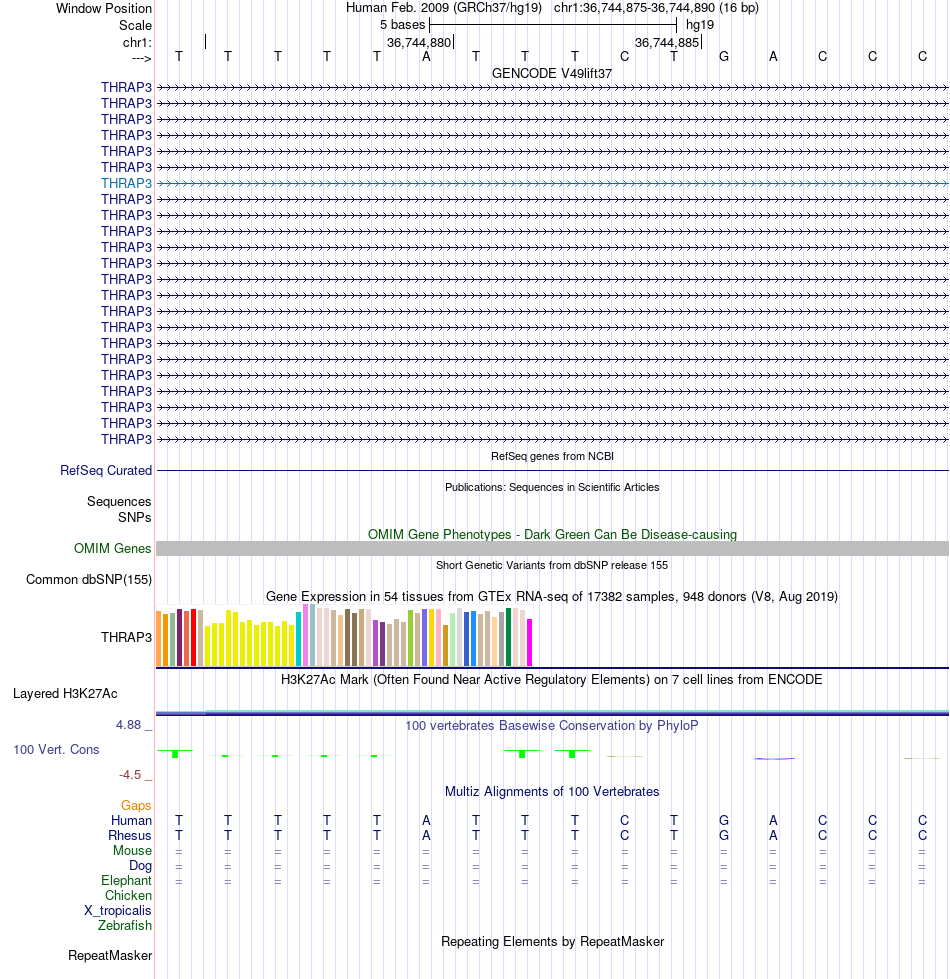The image size is (950, 979).
Task: Open the RefSeq Curated track label
Action: [x=105, y=470]
